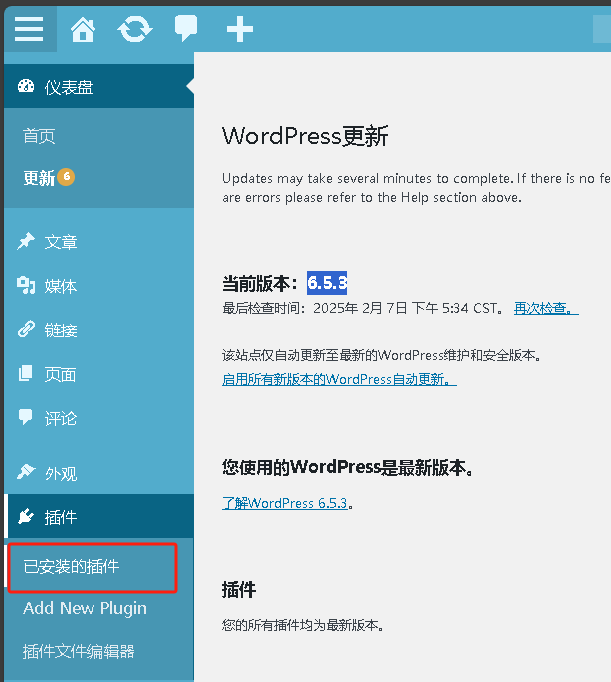The width and height of the screenshot is (611, 682).
Task: Click the plus icon to add new
Action: click(240, 29)
